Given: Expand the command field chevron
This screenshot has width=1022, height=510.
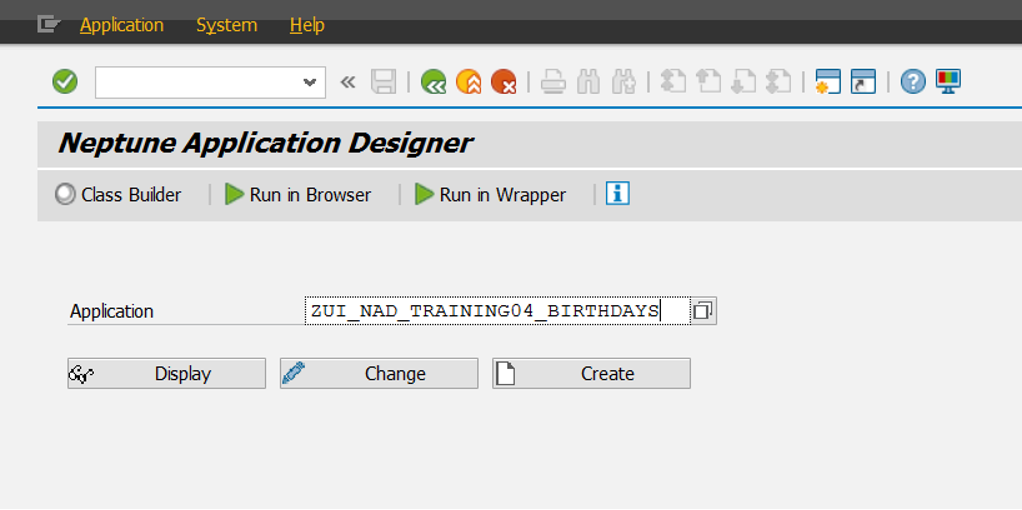Looking at the screenshot, I should 348,82.
